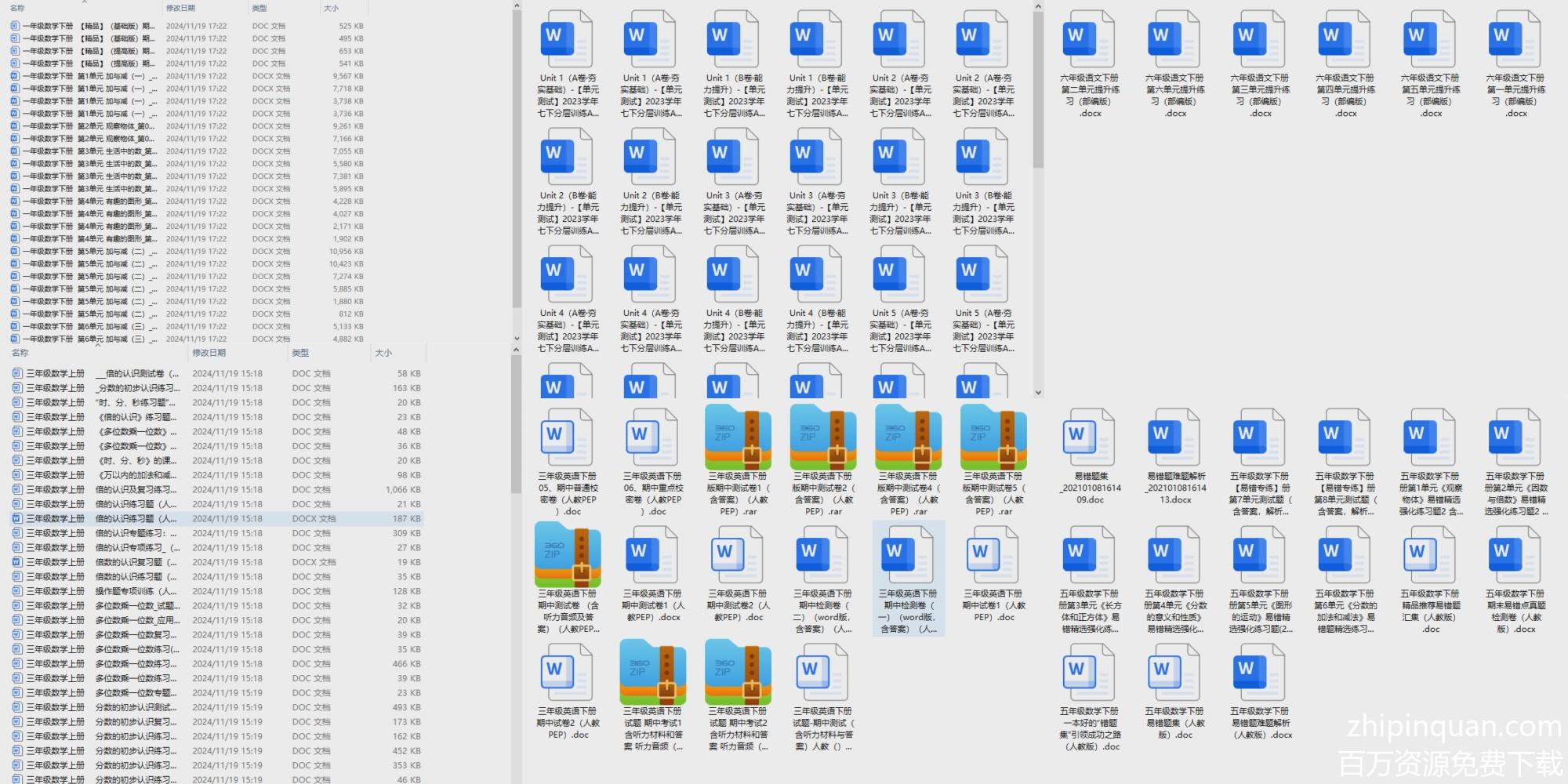The width and height of the screenshot is (1568, 784).
Task: Click scroll-up arrow of Unit test icon pane
Action: pyautogui.click(x=1038, y=6)
